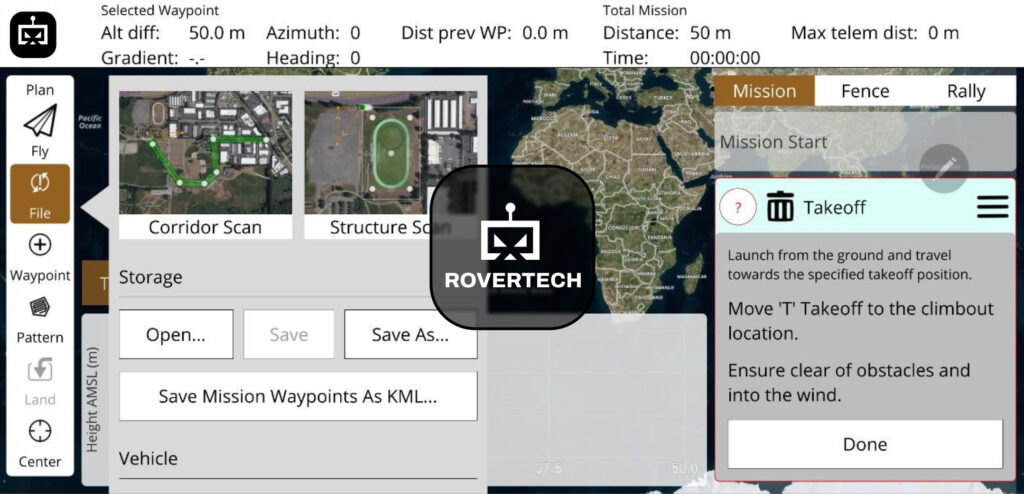Viewport: 1024px width, 494px height.
Task: Click the Open... button
Action: (x=176, y=334)
